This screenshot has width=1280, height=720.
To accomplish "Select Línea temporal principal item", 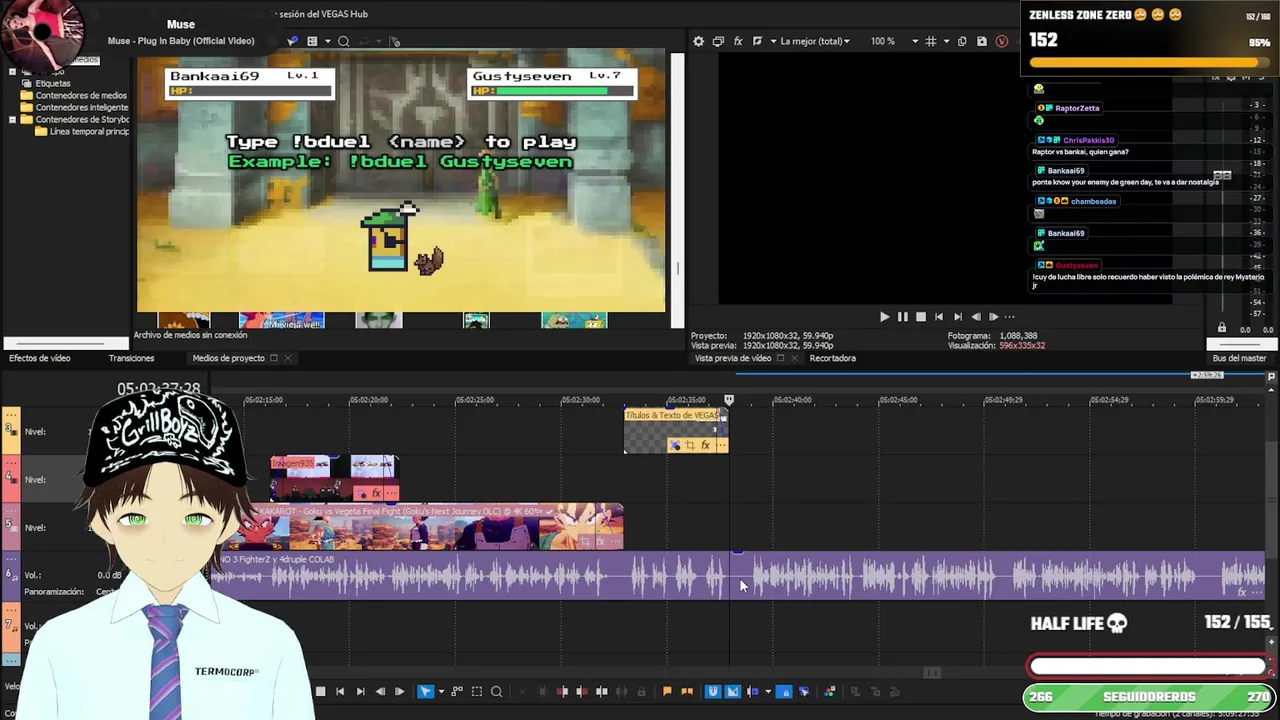I will [x=88, y=132].
